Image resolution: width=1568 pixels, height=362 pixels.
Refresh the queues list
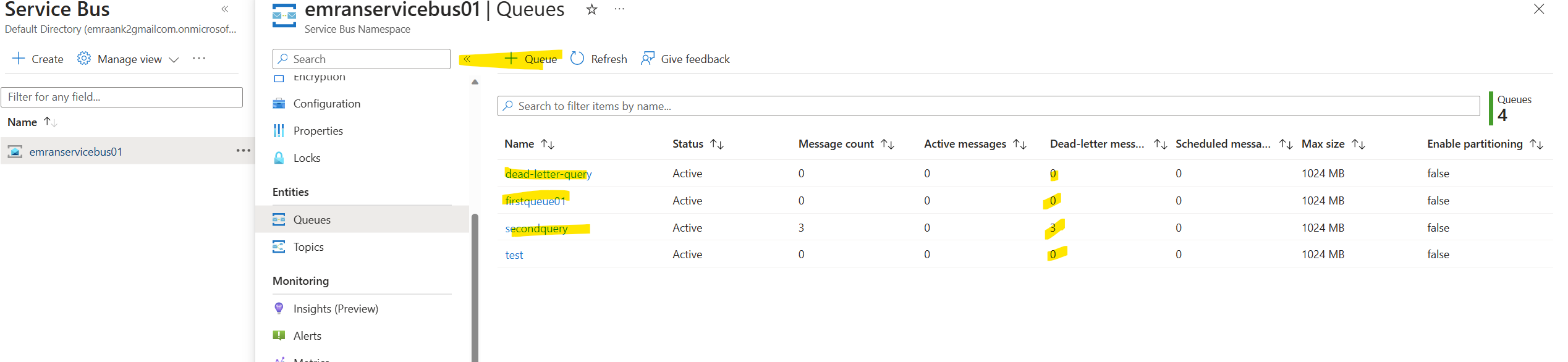click(598, 59)
